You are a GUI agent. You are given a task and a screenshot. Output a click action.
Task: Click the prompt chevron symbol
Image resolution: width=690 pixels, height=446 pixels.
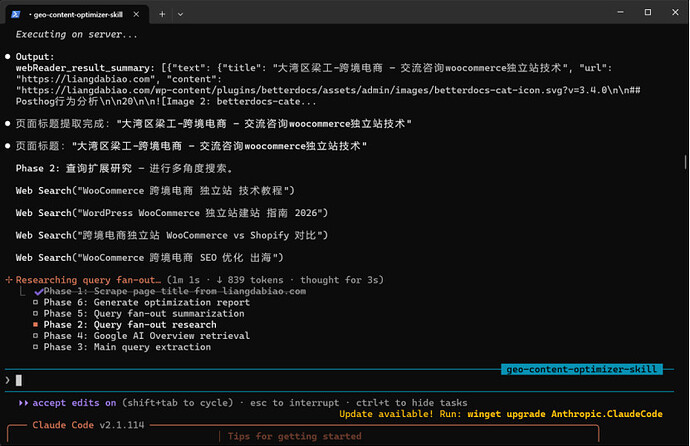tap(7, 380)
